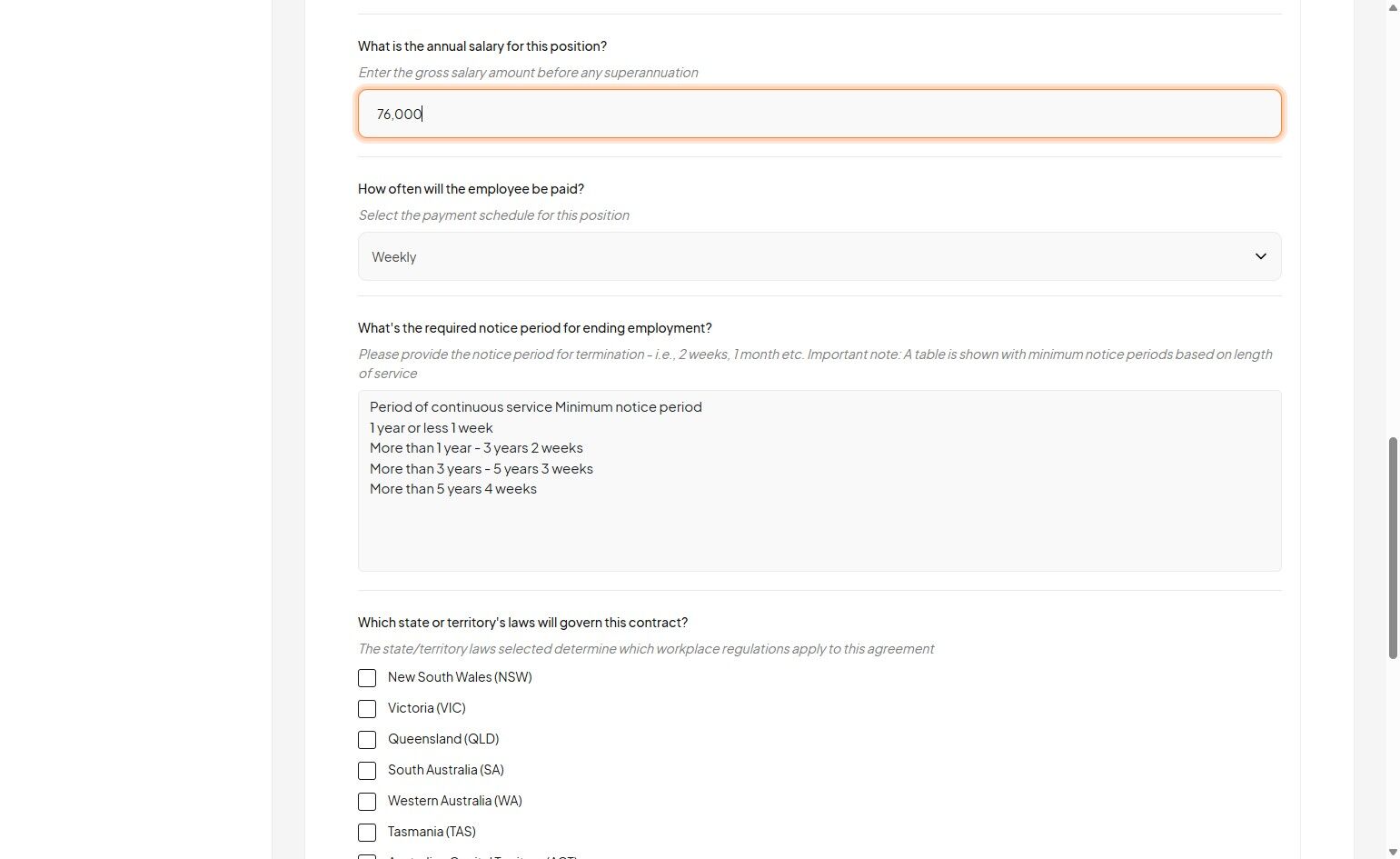The width and height of the screenshot is (1400, 859).
Task: Click the scrollbar up arrow
Action: coord(1392,7)
